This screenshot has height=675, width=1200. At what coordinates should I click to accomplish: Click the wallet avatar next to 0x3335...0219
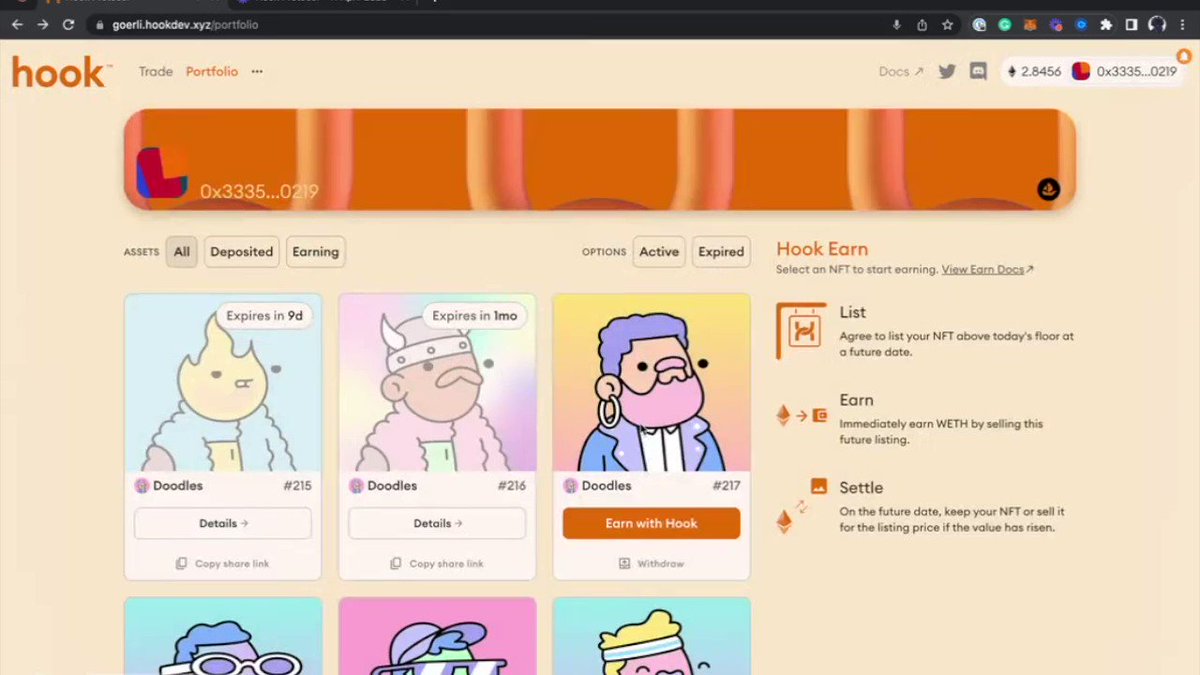click(x=1081, y=71)
